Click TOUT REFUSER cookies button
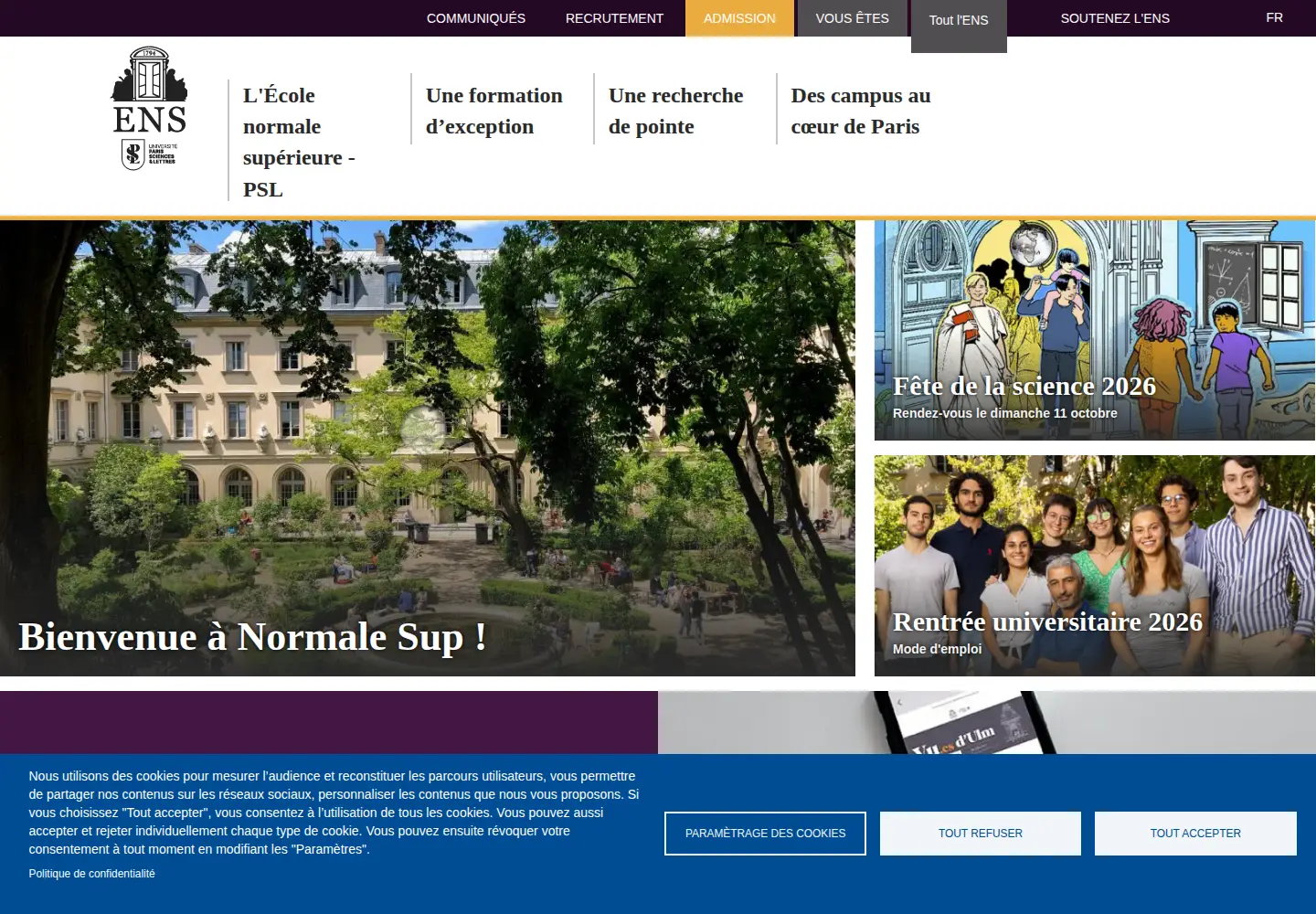Image resolution: width=1316 pixels, height=914 pixels. pyautogui.click(x=981, y=834)
